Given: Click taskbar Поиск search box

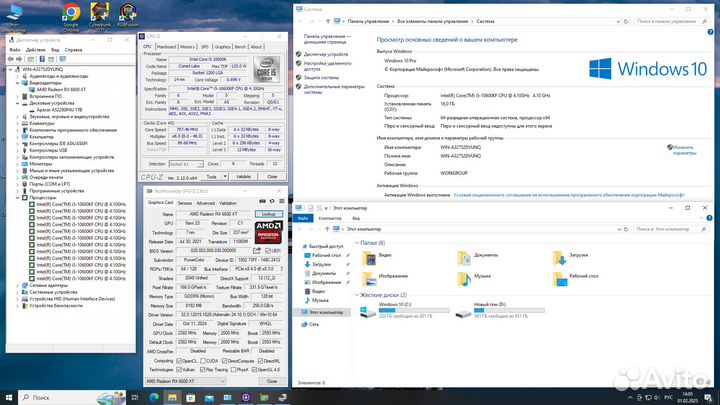Looking at the screenshot, I should tap(72, 397).
